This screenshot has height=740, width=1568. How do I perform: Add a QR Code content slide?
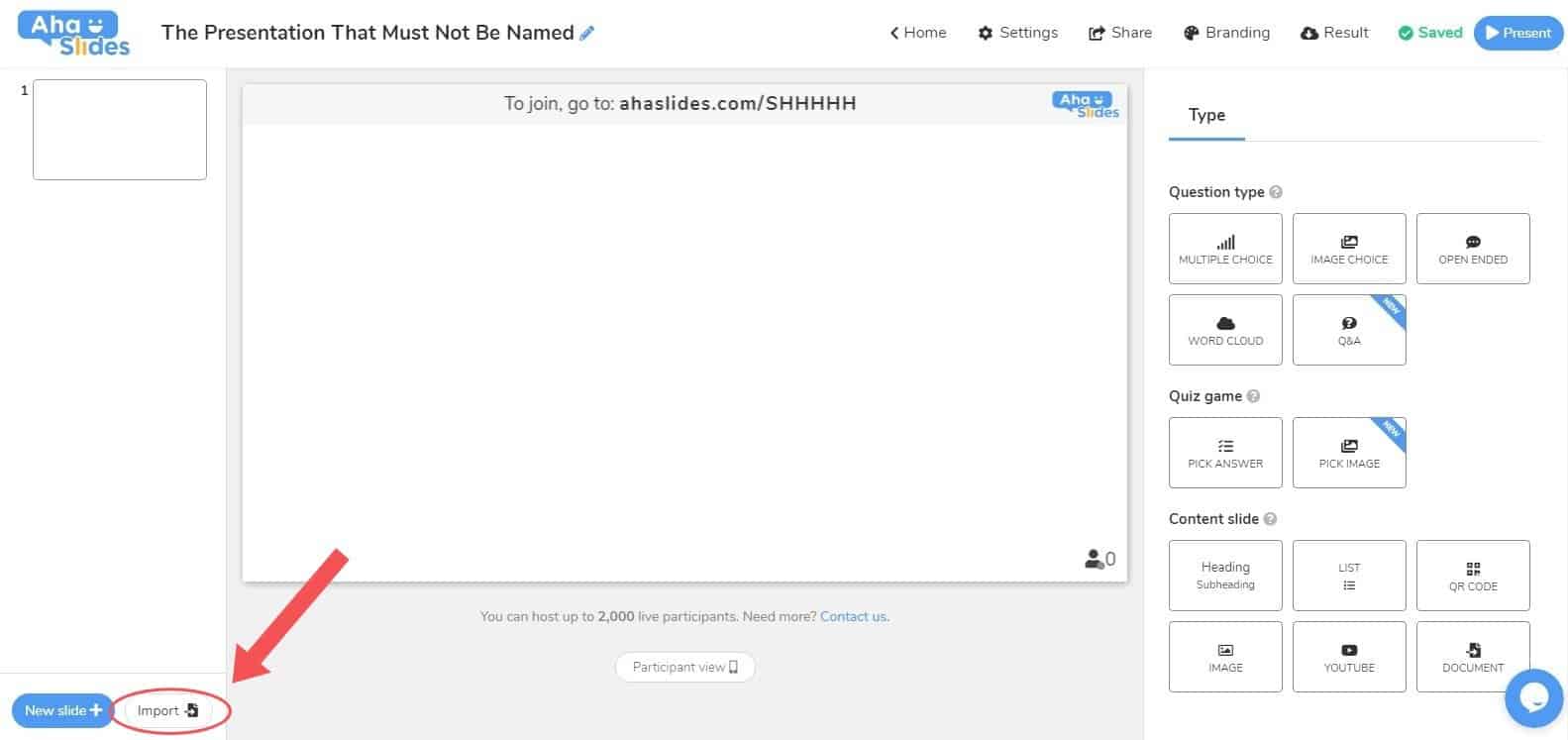click(1473, 576)
